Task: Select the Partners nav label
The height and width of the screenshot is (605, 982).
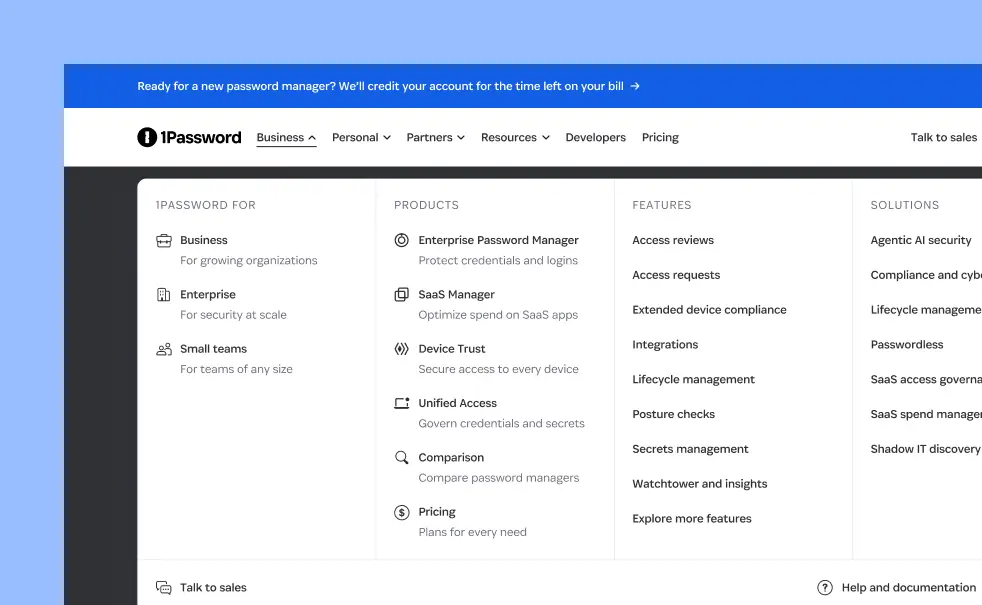Action: pyautogui.click(x=430, y=137)
